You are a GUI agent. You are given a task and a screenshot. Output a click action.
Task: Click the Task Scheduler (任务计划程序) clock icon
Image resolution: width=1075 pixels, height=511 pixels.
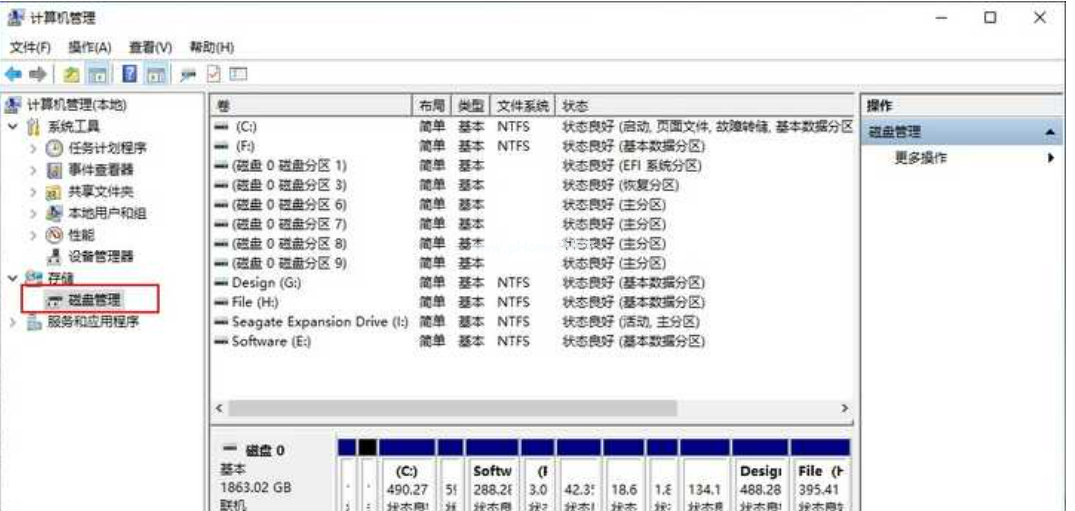coord(55,148)
